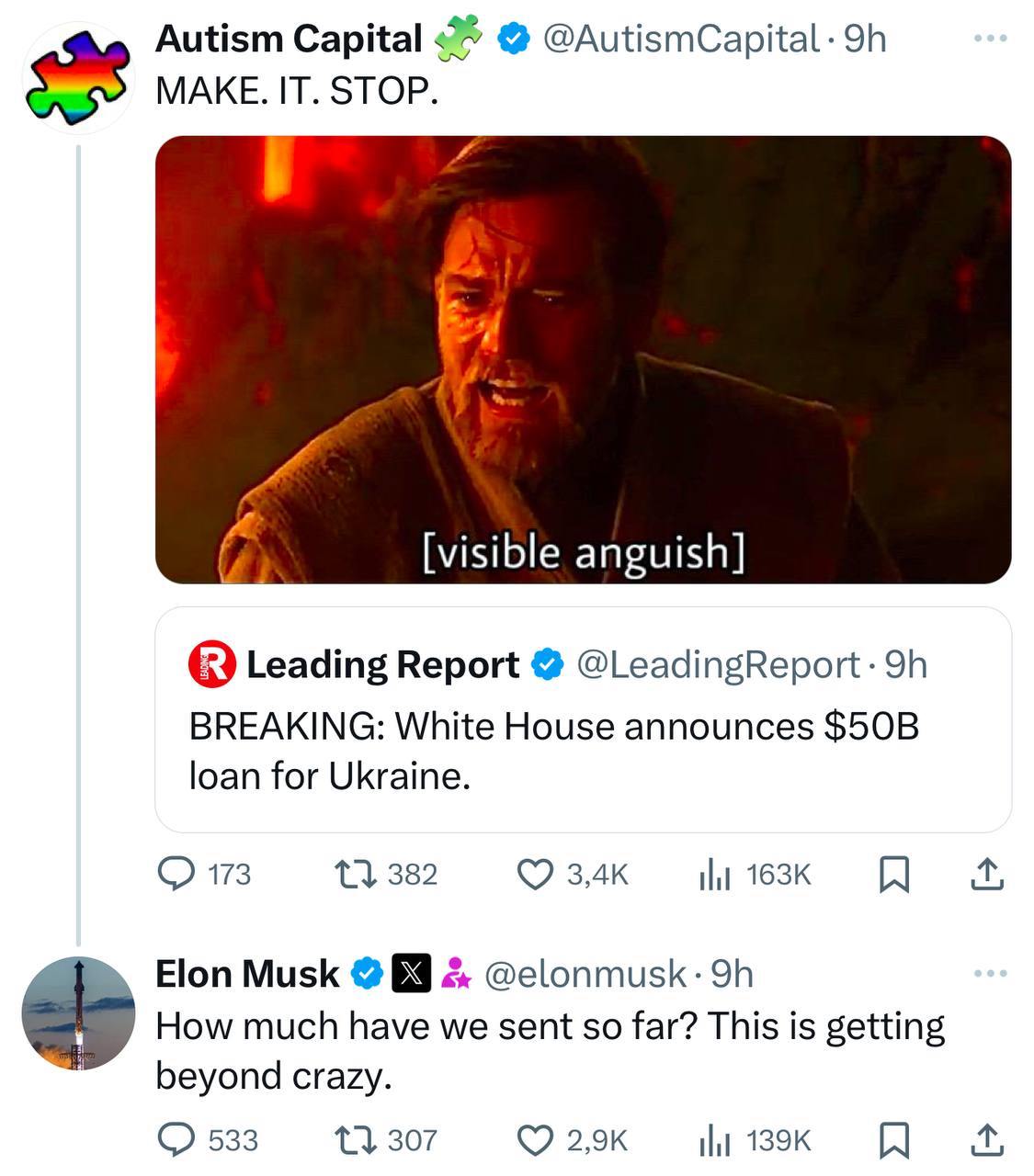Share Elon Musk's tweet

pyautogui.click(x=987, y=1140)
